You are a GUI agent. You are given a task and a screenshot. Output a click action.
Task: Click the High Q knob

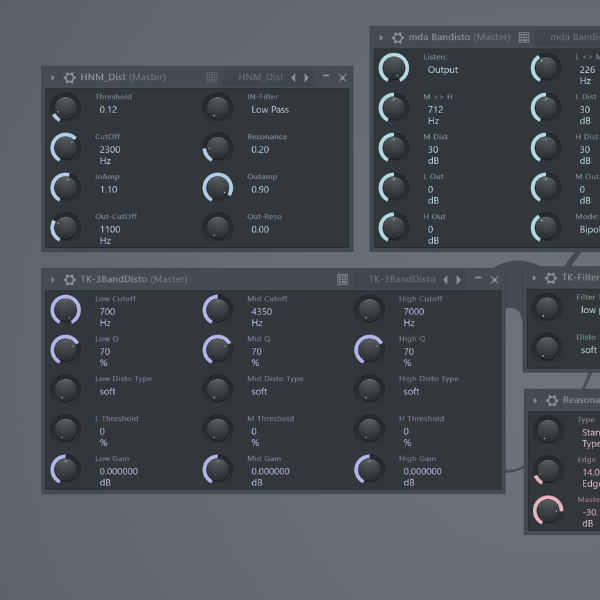pyautogui.click(x=370, y=349)
